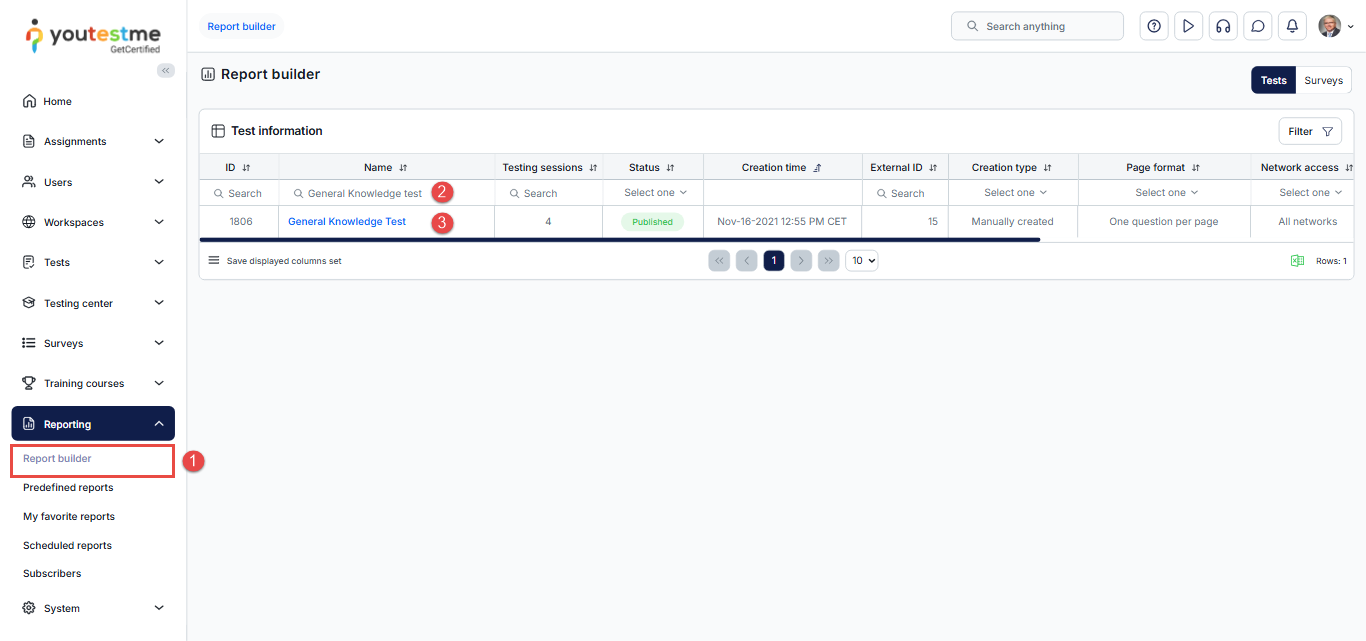Open the chat messages icon
Viewport: 1366px width, 641px height.
tap(1258, 27)
